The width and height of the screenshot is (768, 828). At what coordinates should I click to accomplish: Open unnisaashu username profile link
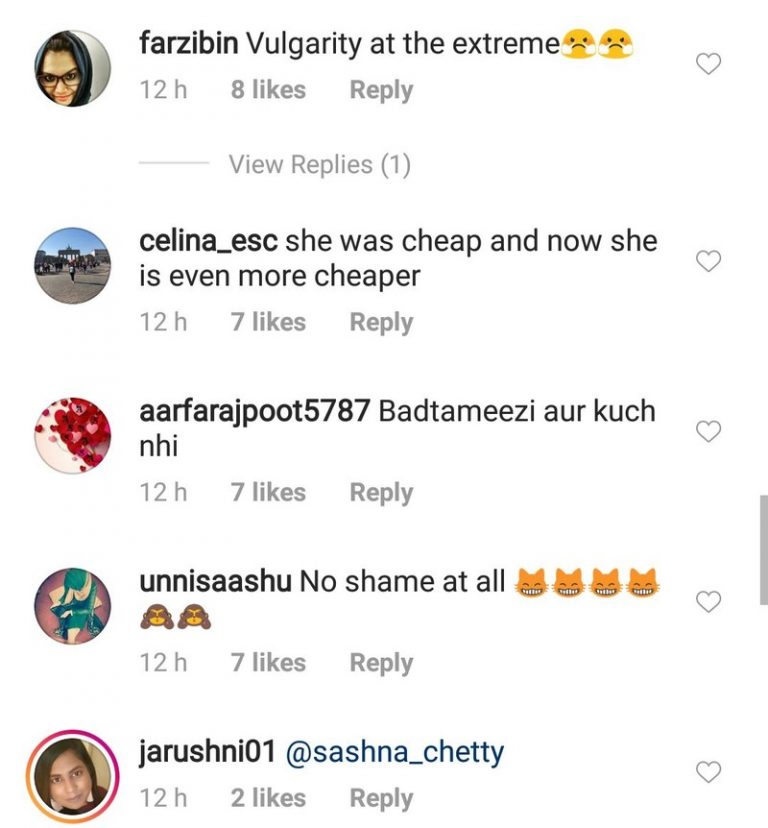(216, 581)
